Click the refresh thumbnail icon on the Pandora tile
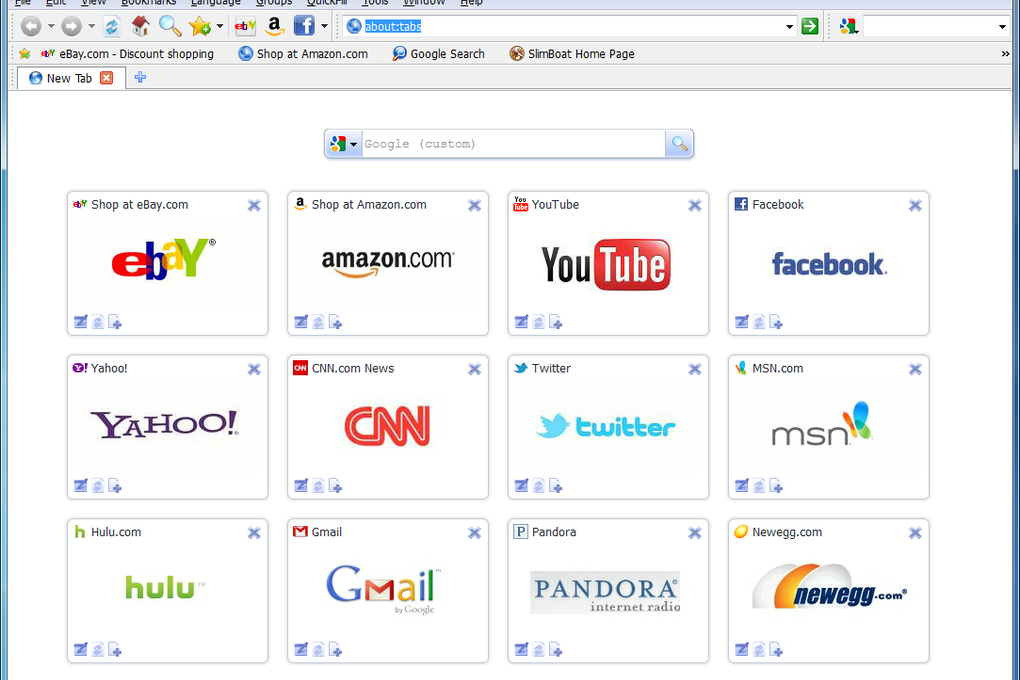The image size is (1020, 680). point(538,650)
